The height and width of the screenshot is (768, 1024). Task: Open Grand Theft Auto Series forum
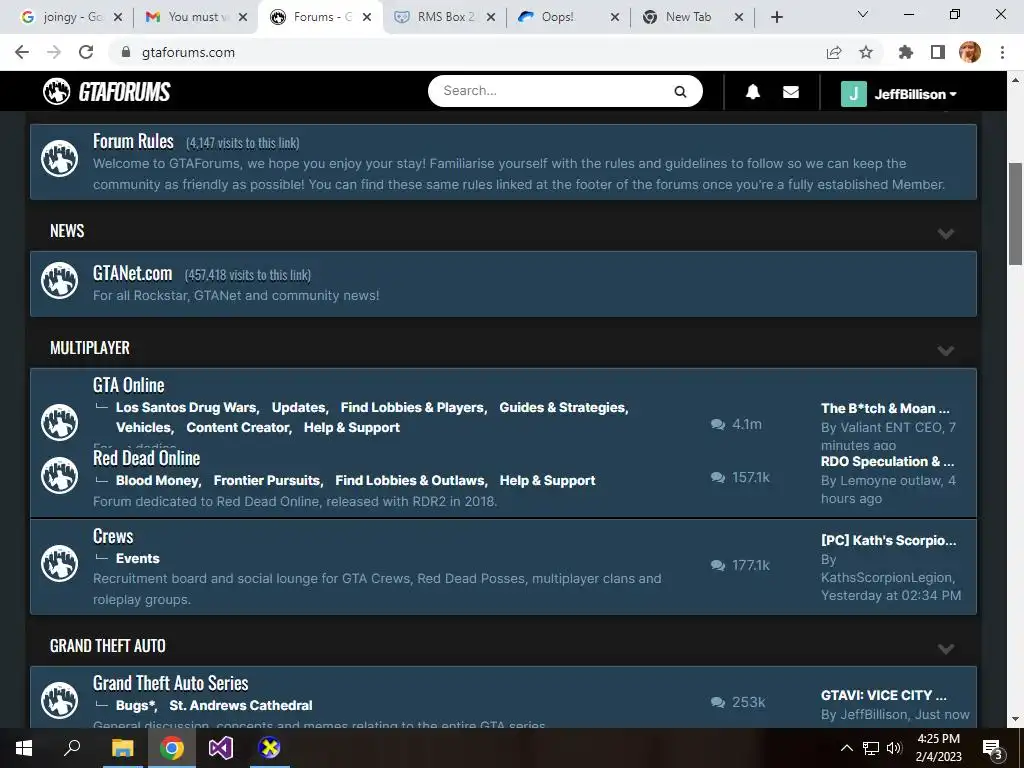coord(170,683)
